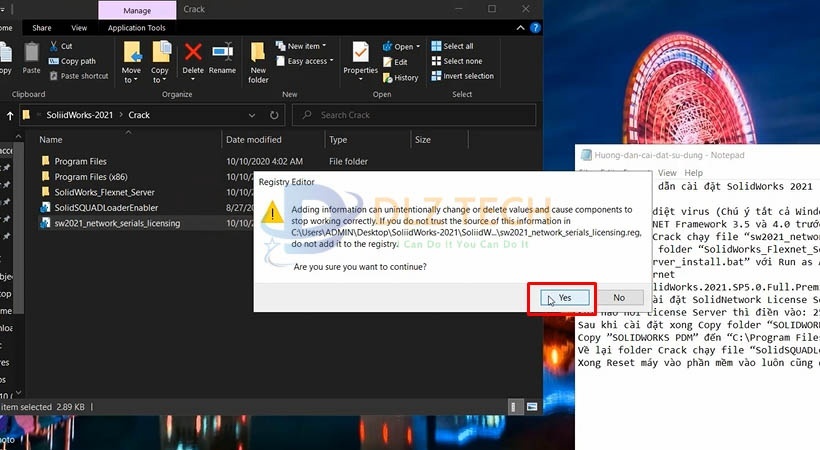Click the Search Crack field
820x450 pixels.
click(414, 115)
